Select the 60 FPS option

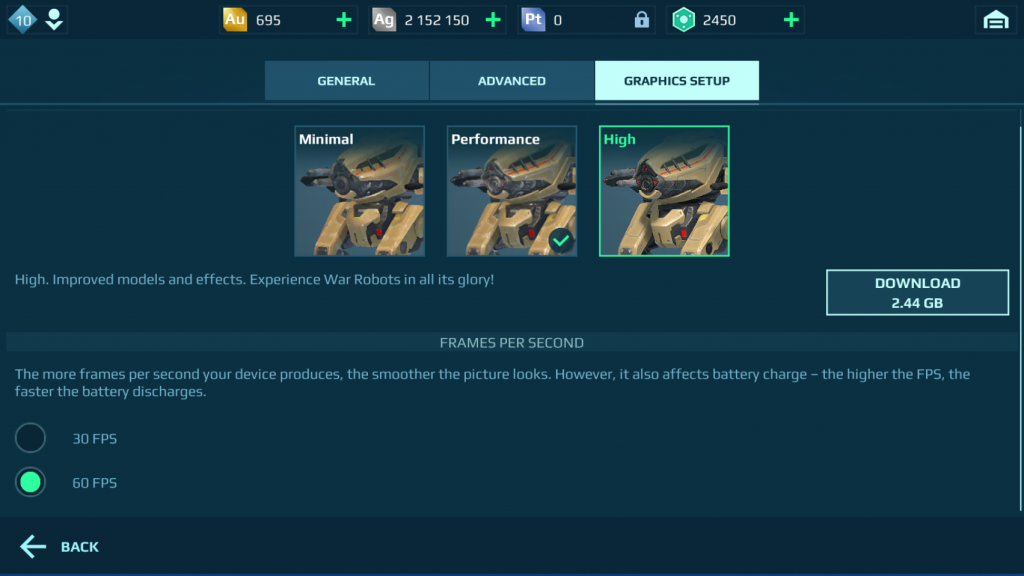coord(30,482)
